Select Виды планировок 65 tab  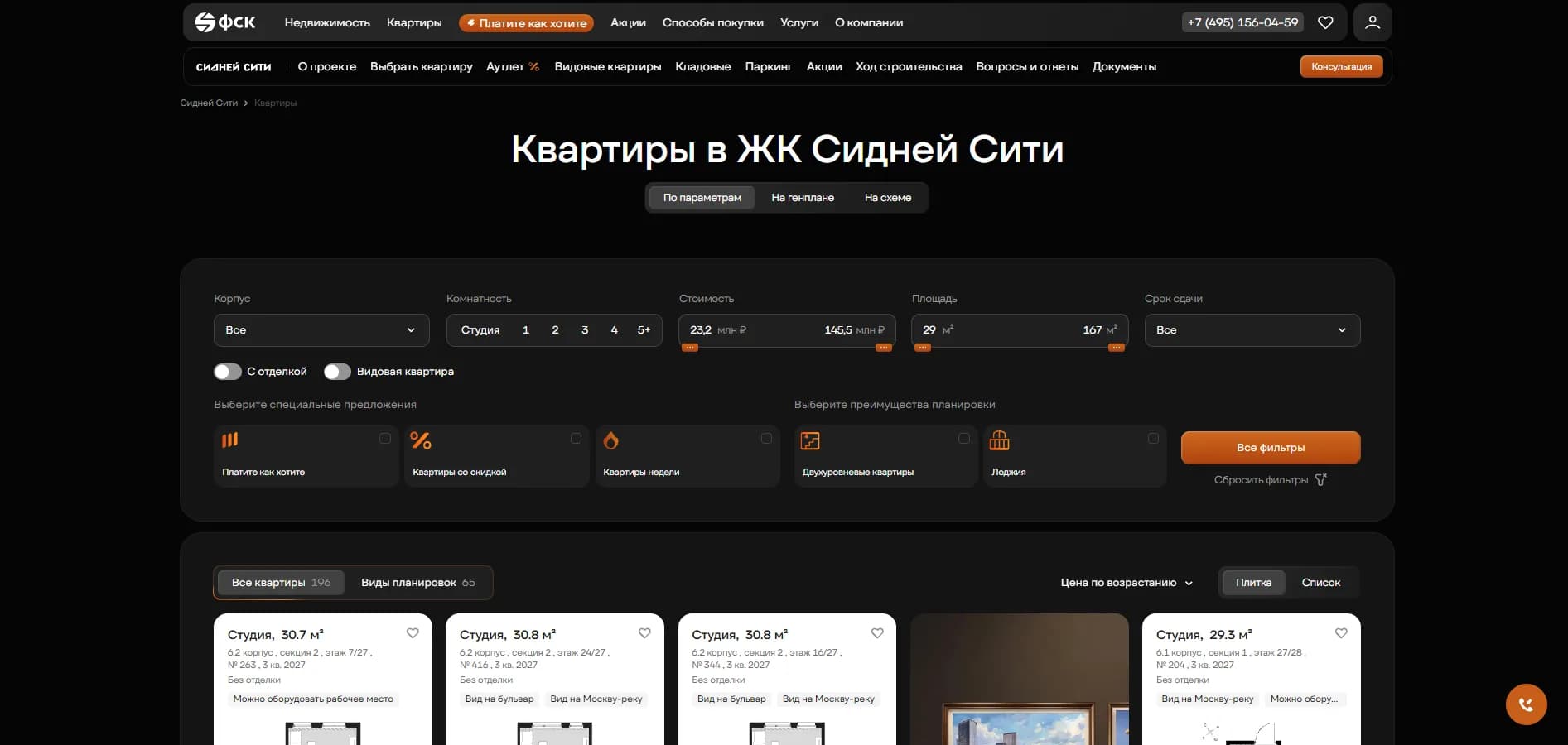point(418,583)
